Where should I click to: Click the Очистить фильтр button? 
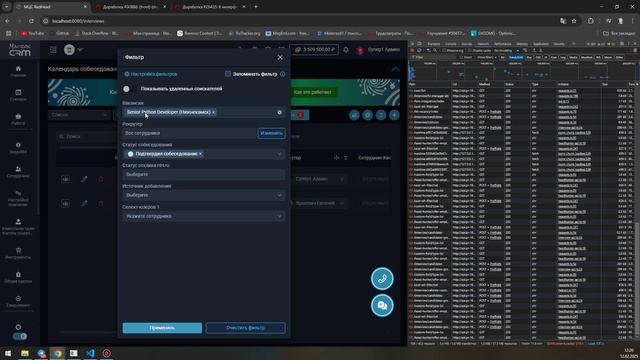245,328
